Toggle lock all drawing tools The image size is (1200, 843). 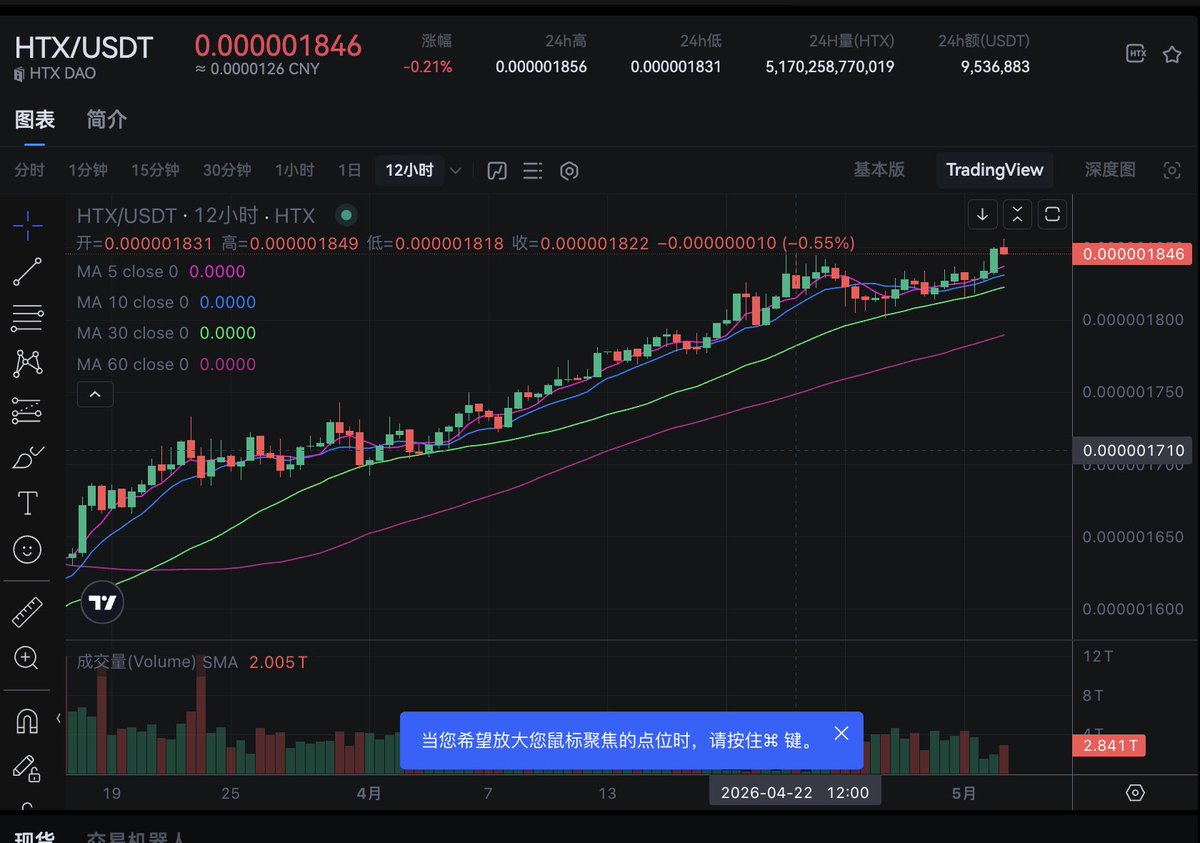click(x=27, y=767)
